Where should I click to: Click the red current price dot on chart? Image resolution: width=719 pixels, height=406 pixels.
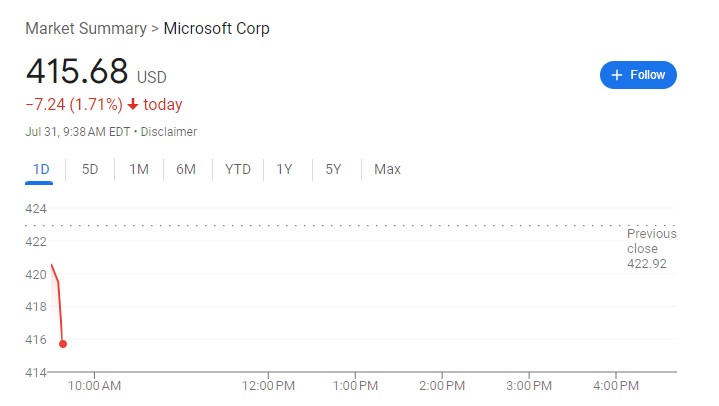tap(63, 344)
